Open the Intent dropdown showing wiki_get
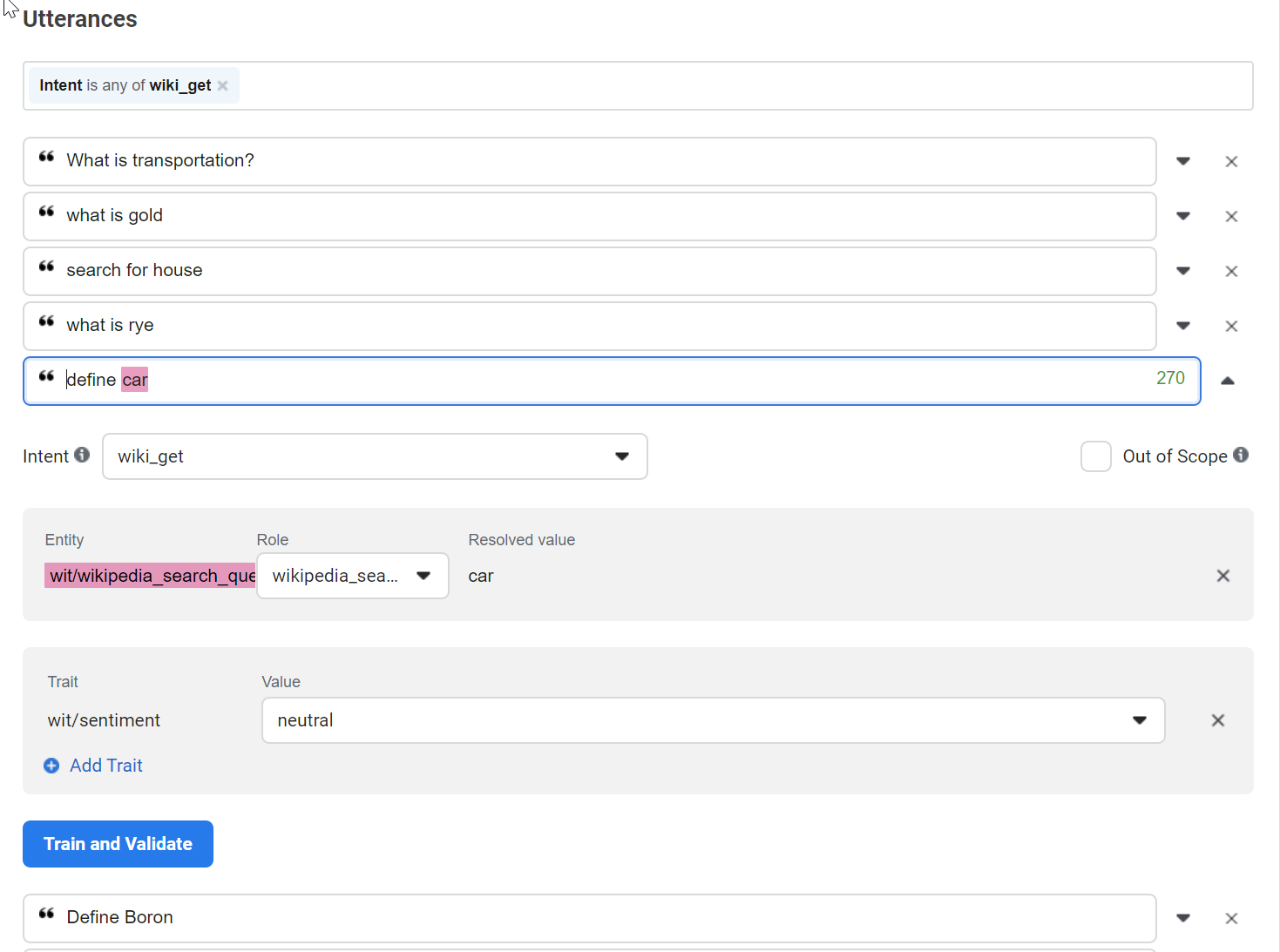This screenshot has height=952, width=1280. (622, 456)
